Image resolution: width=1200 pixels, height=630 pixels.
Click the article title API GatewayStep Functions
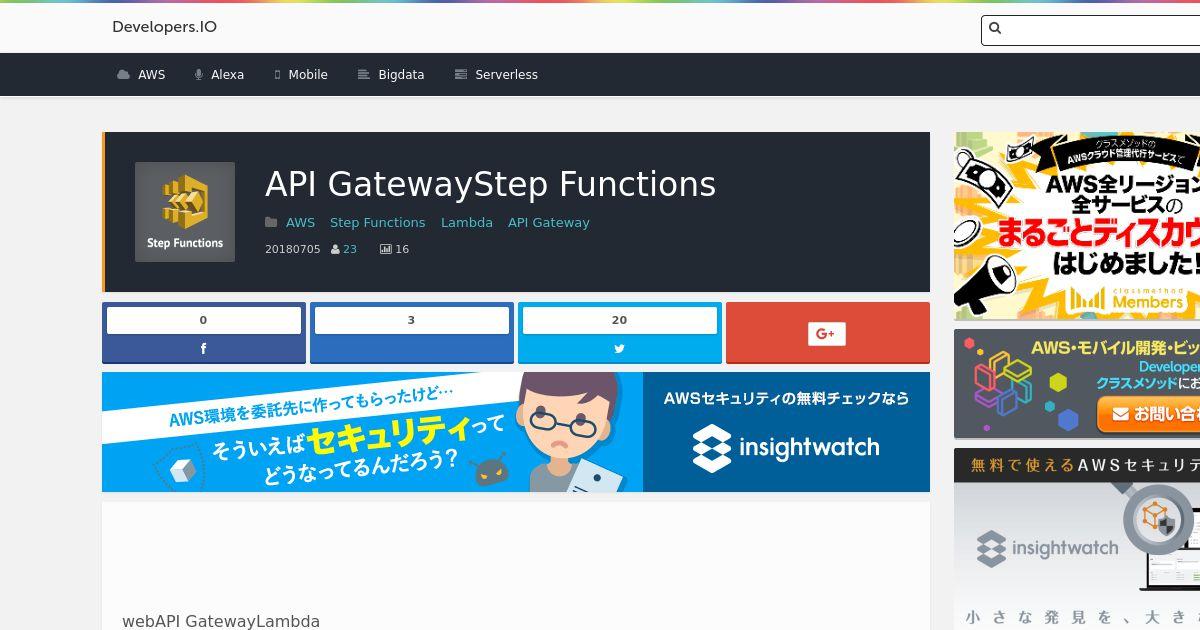[490, 184]
